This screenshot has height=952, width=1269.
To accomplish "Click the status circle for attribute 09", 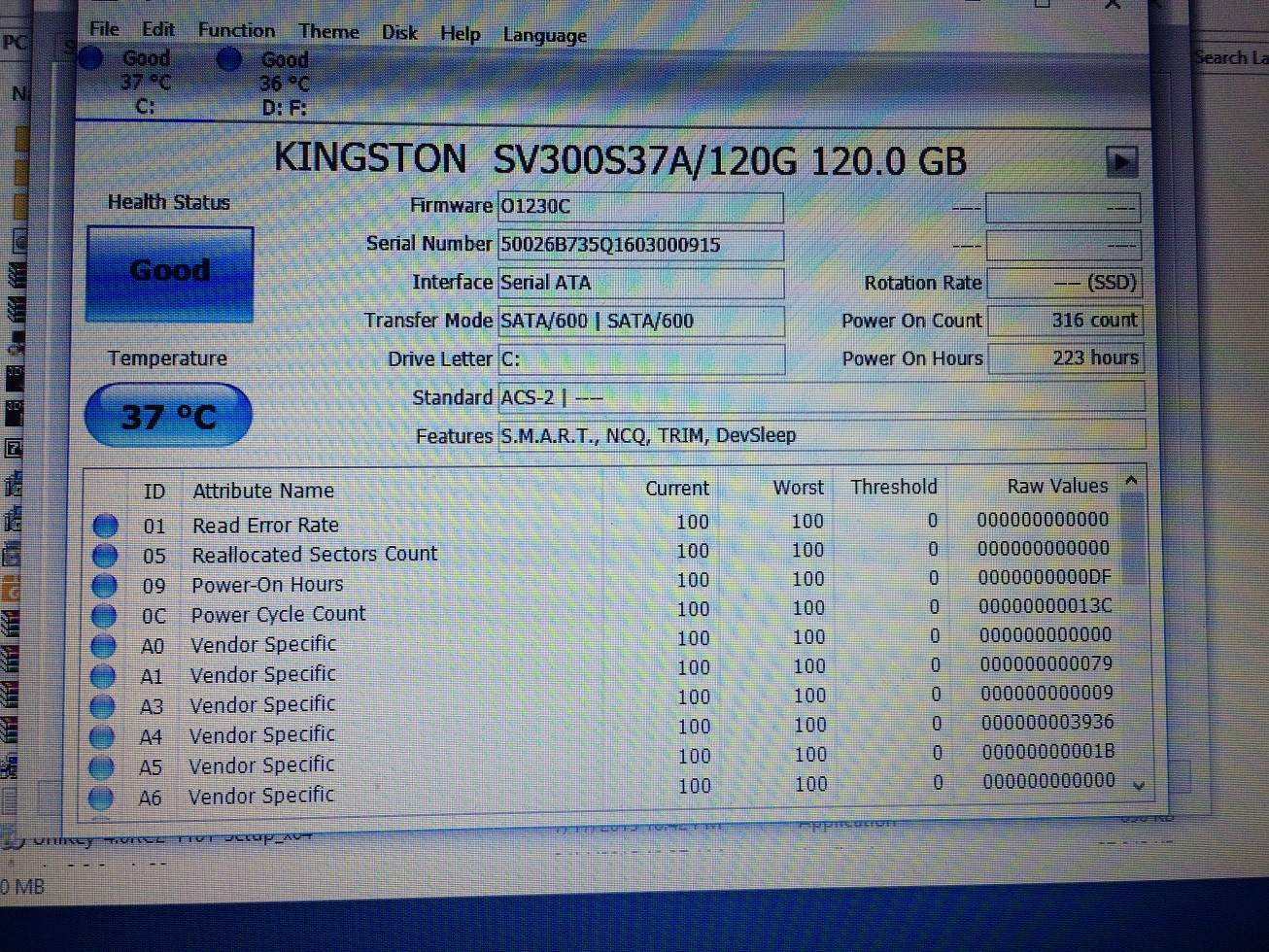I will (x=104, y=587).
